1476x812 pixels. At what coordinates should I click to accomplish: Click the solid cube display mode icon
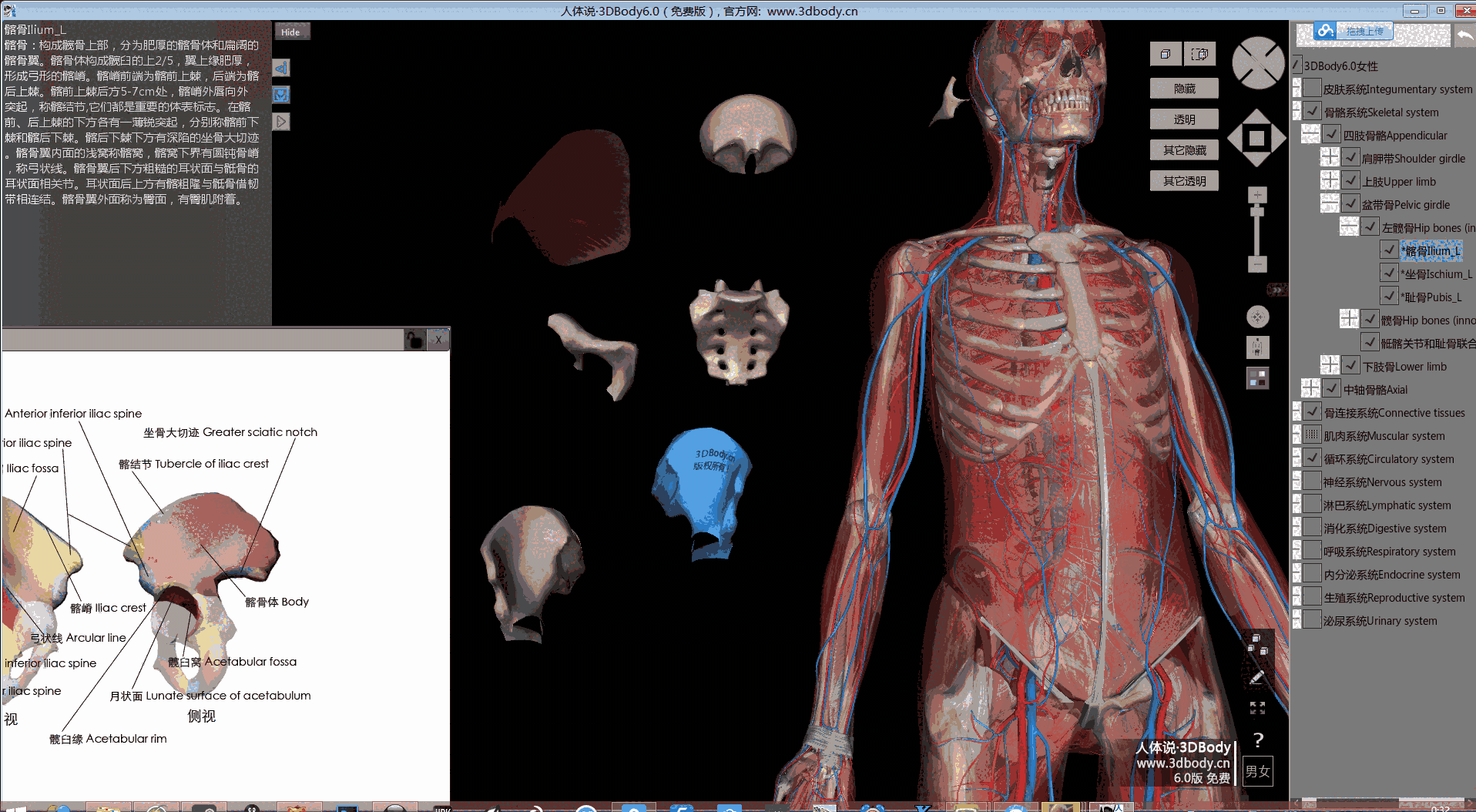point(1166,54)
